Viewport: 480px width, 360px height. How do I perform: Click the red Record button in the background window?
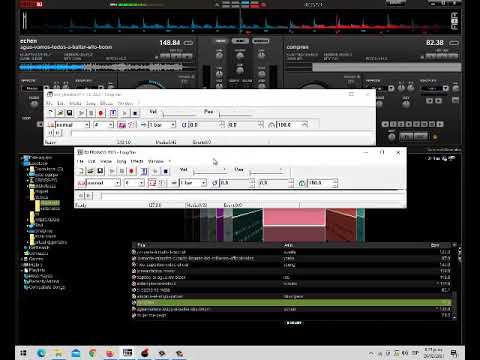tap(101, 113)
